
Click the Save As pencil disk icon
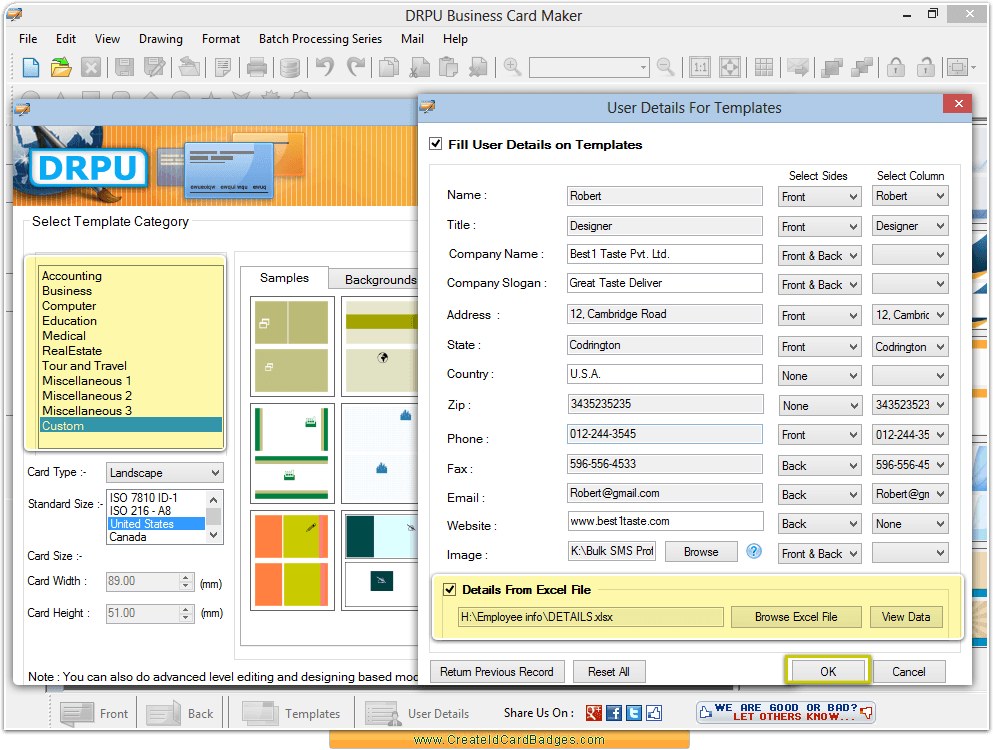(x=154, y=67)
